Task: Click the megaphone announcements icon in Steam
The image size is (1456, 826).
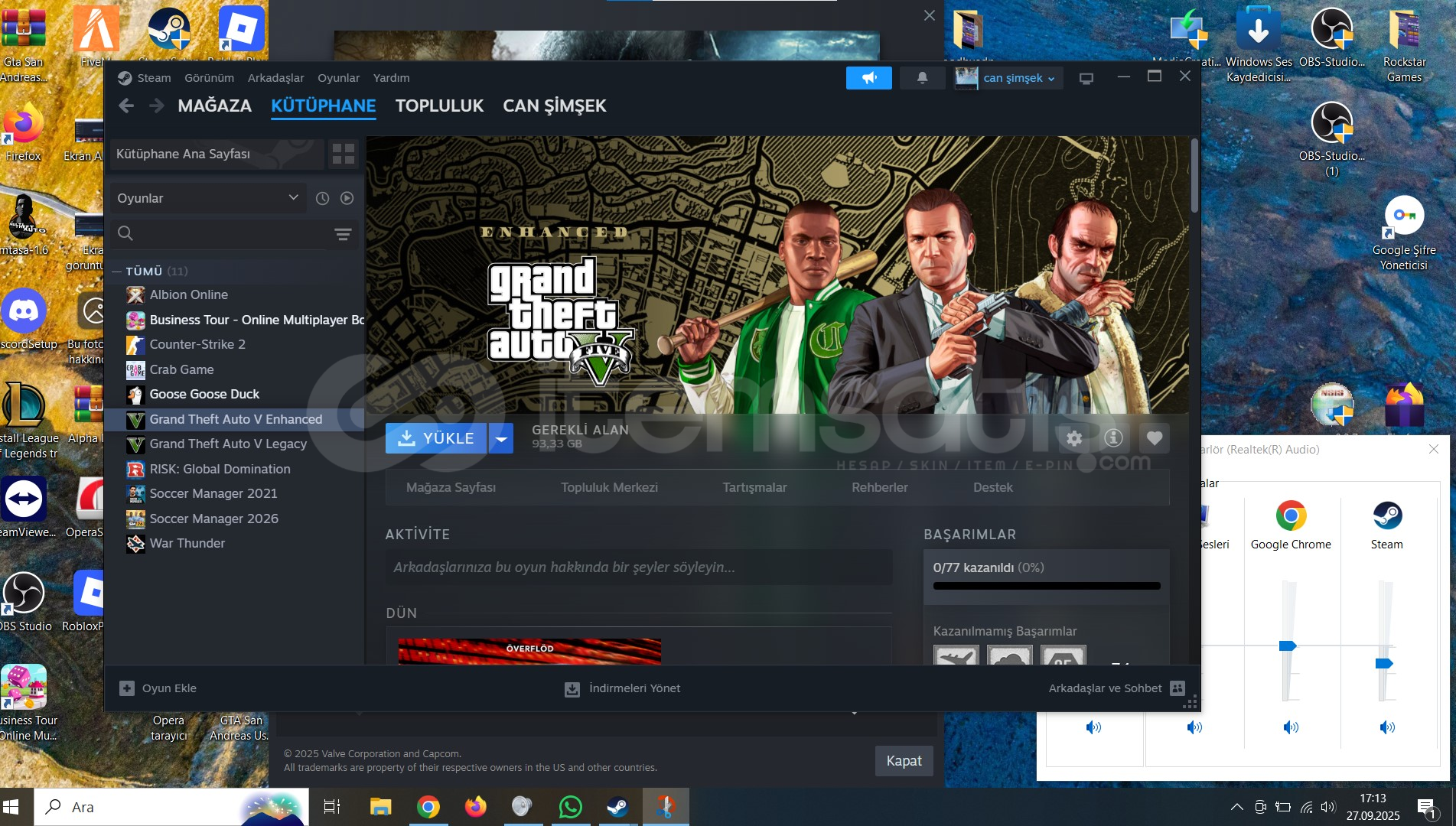Action: point(869,78)
